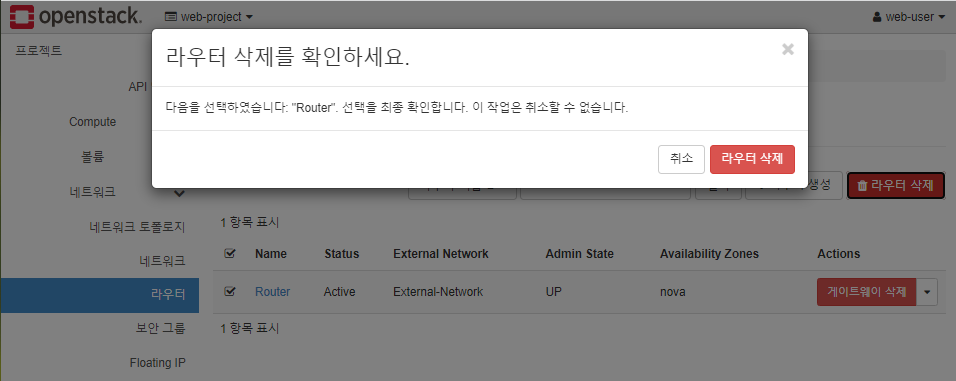
Task: Click the 게이트웨이 삭제 button
Action: point(866,292)
